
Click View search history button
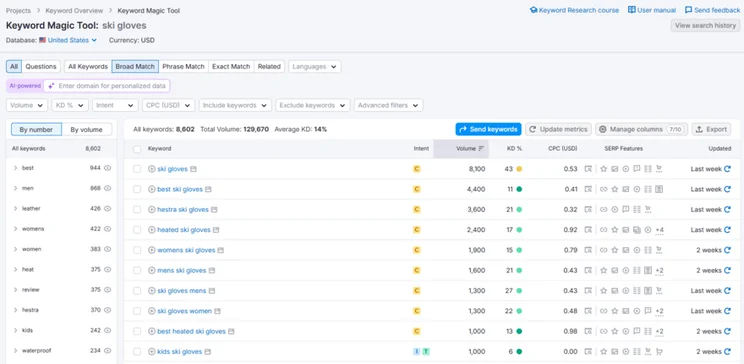[x=705, y=26]
